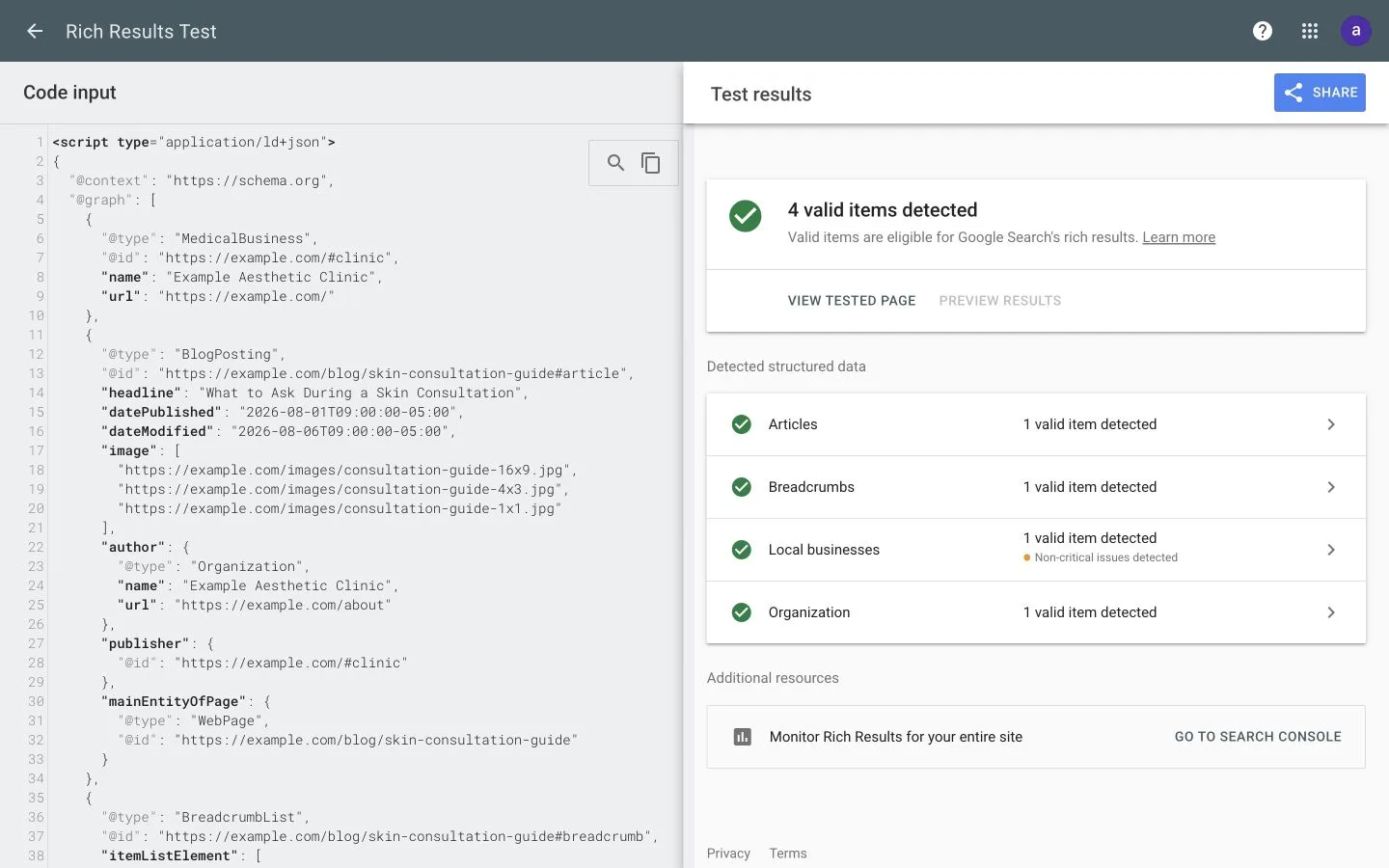Expand the Local businesses result chevron
Image resolution: width=1389 pixels, height=868 pixels.
click(x=1331, y=550)
